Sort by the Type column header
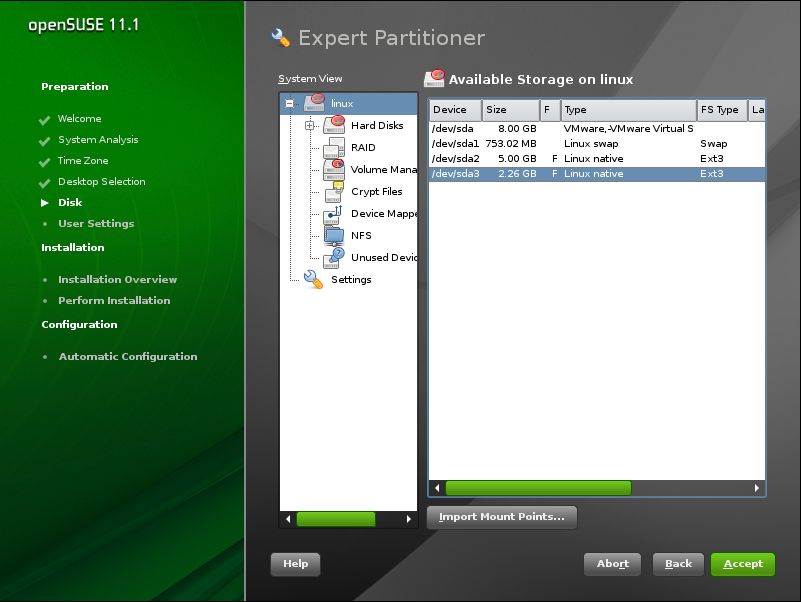The image size is (801, 602). pyautogui.click(x=629, y=110)
